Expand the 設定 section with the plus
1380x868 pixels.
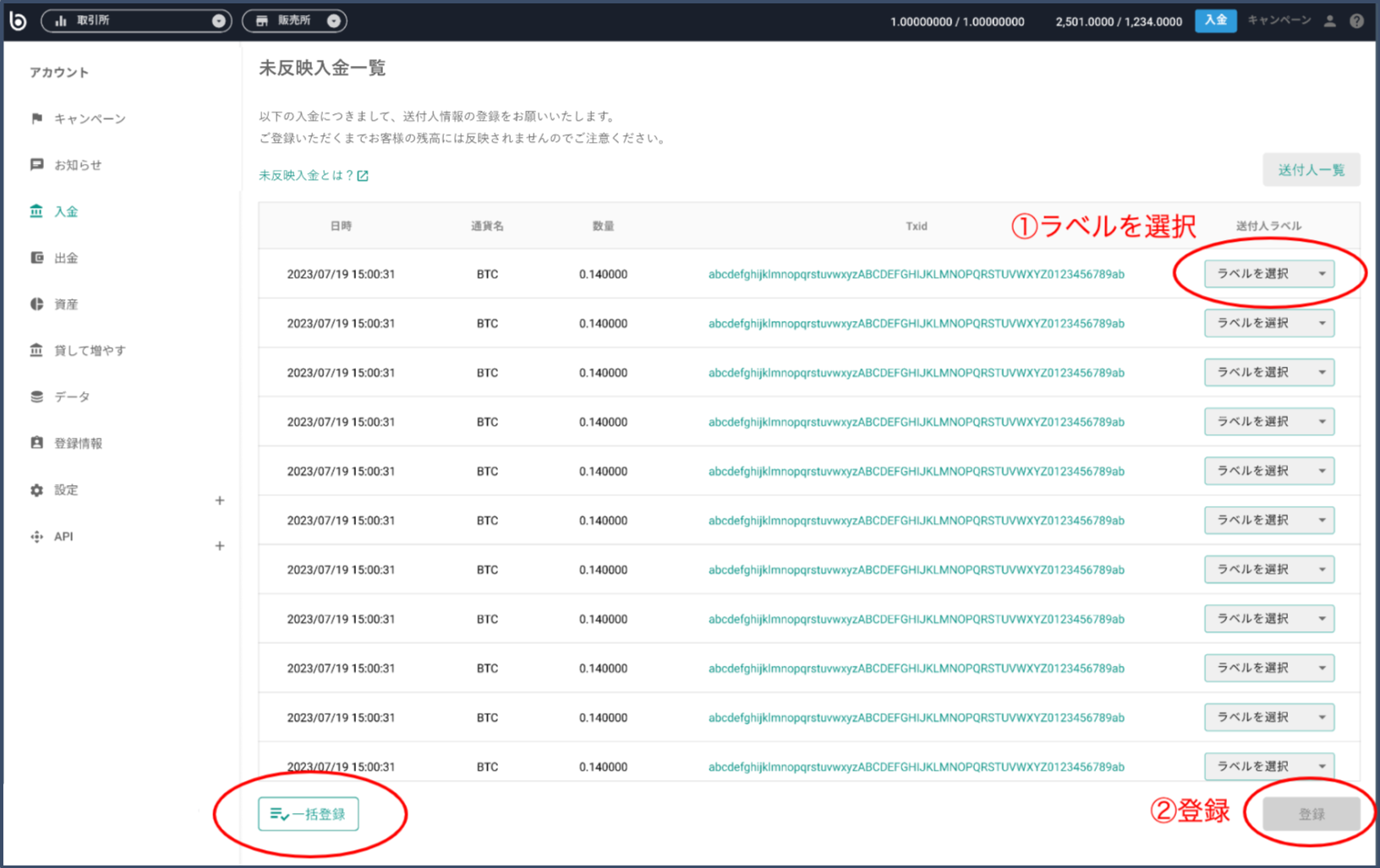(x=220, y=500)
